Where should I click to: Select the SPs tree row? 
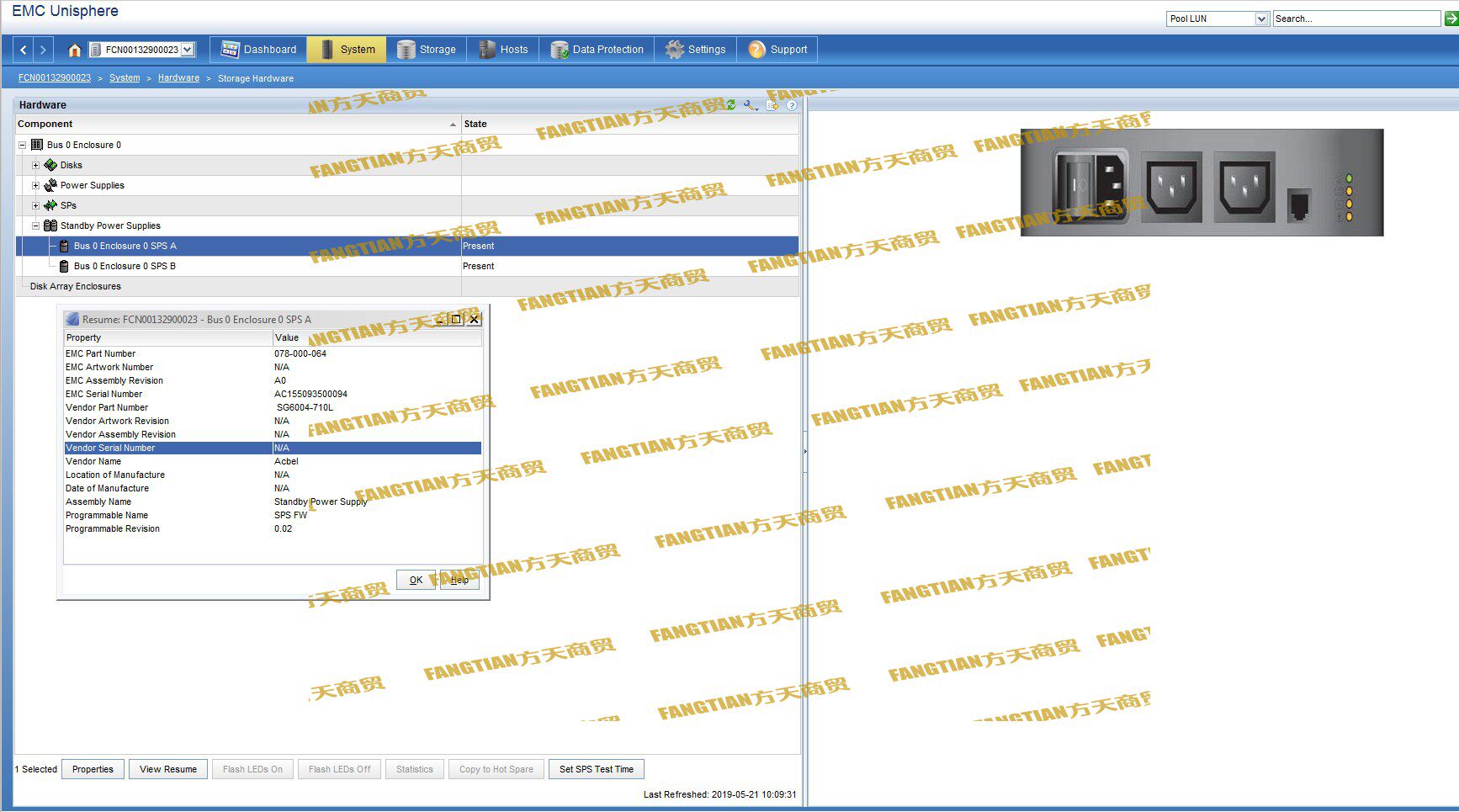point(407,205)
